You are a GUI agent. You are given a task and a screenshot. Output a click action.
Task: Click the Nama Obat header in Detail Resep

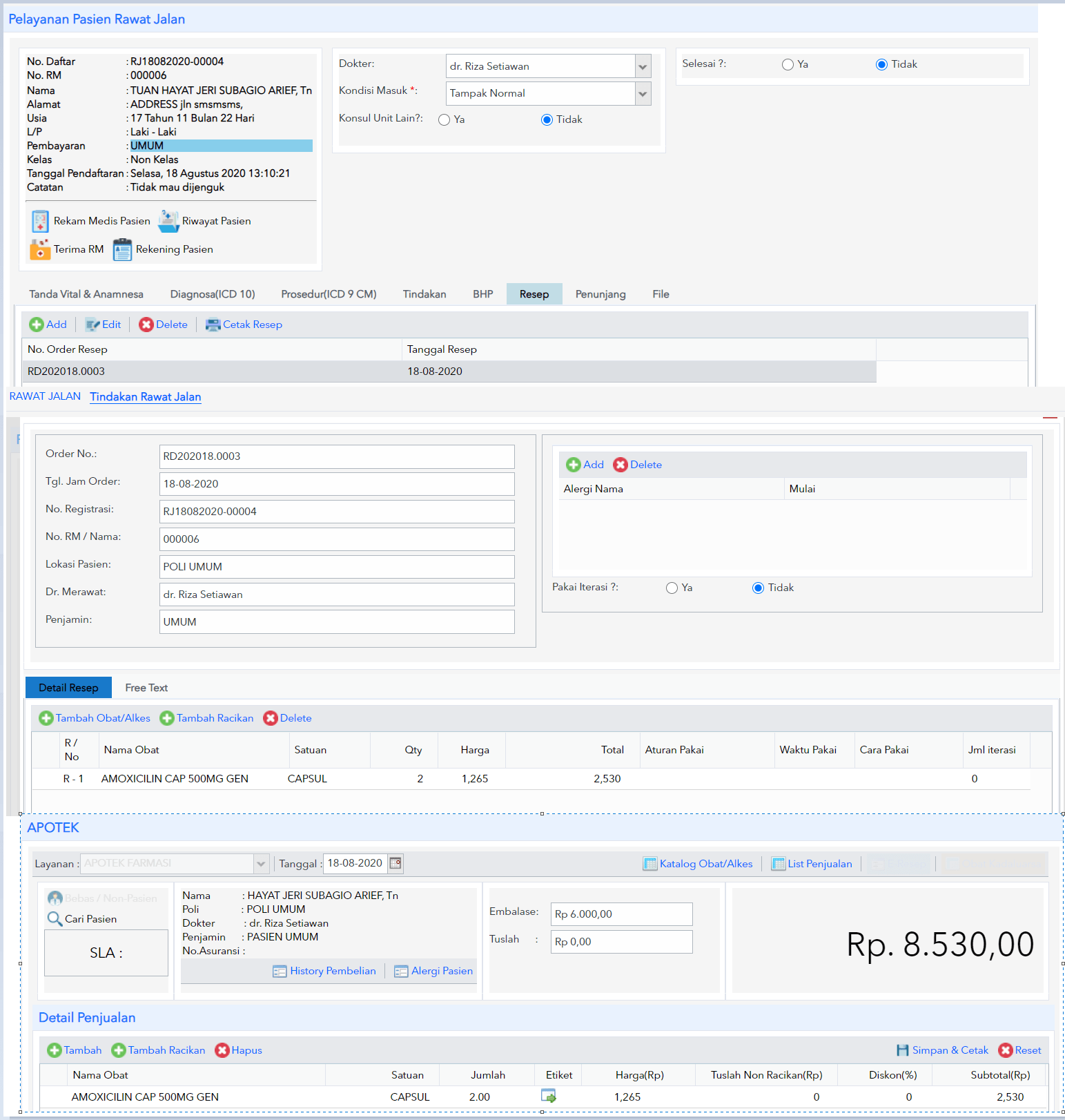194,750
